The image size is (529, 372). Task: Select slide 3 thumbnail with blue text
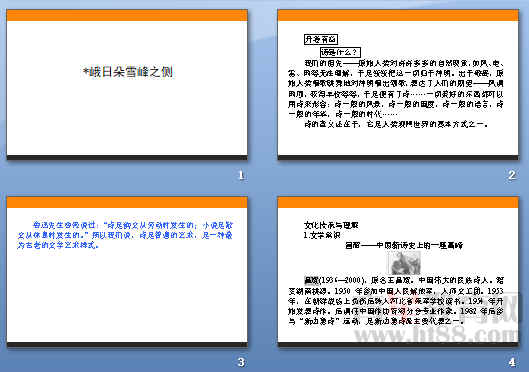point(127,270)
